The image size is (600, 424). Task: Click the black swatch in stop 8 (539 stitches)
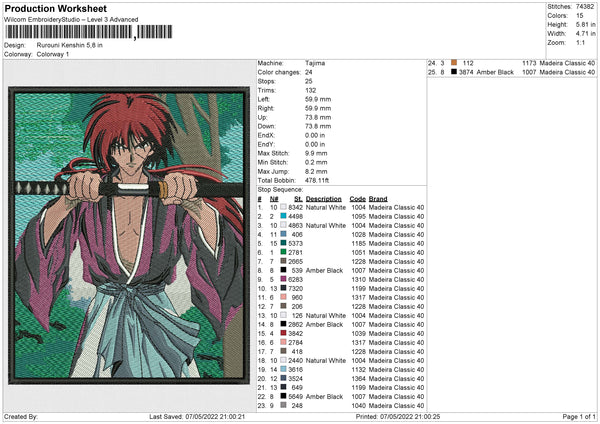(x=283, y=270)
